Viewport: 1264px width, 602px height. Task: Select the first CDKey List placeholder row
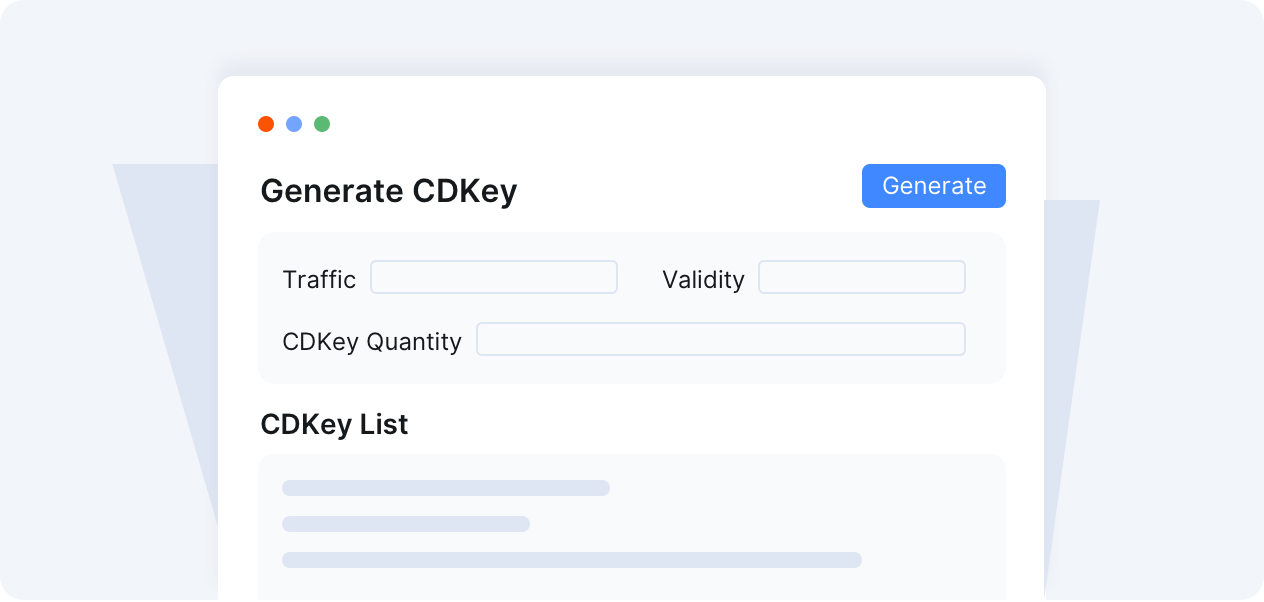(446, 488)
